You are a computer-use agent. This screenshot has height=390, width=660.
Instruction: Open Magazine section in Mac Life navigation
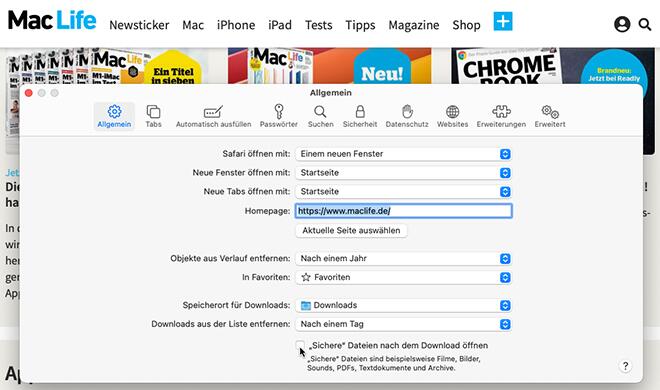[414, 25]
